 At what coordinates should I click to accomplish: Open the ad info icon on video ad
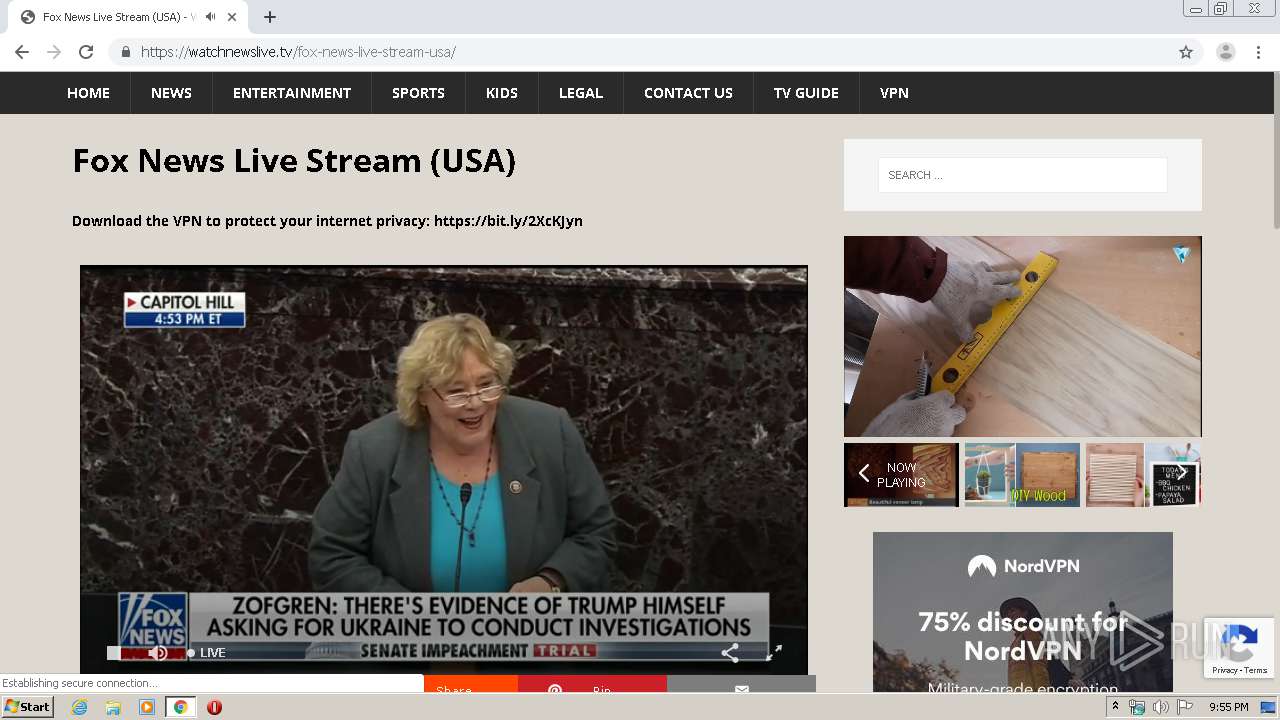(1182, 254)
